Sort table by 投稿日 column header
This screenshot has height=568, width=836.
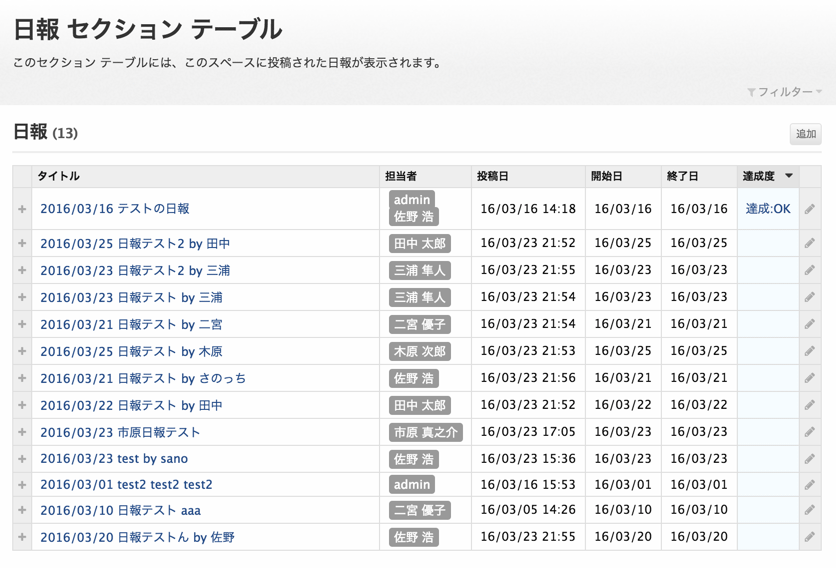pos(492,176)
